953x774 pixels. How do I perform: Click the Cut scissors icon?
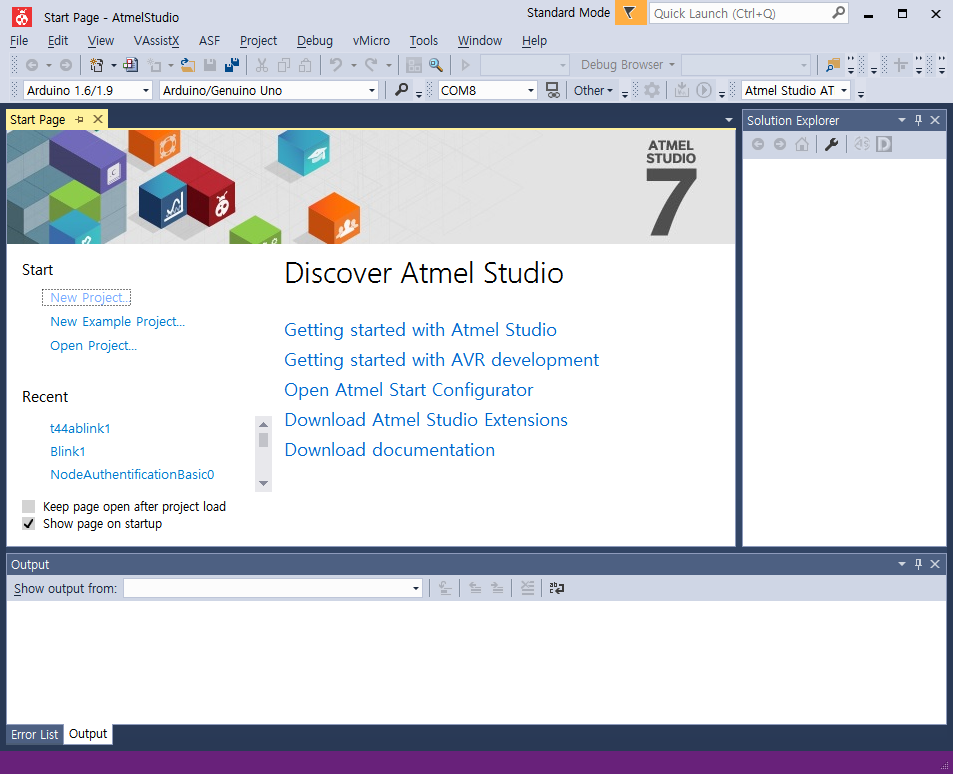262,65
